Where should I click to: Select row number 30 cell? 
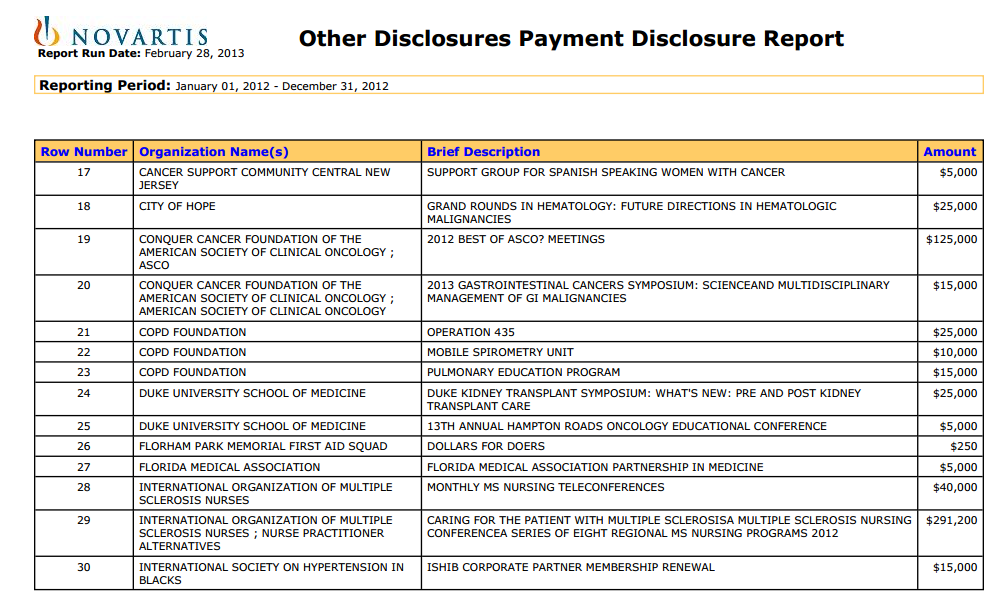coord(83,573)
